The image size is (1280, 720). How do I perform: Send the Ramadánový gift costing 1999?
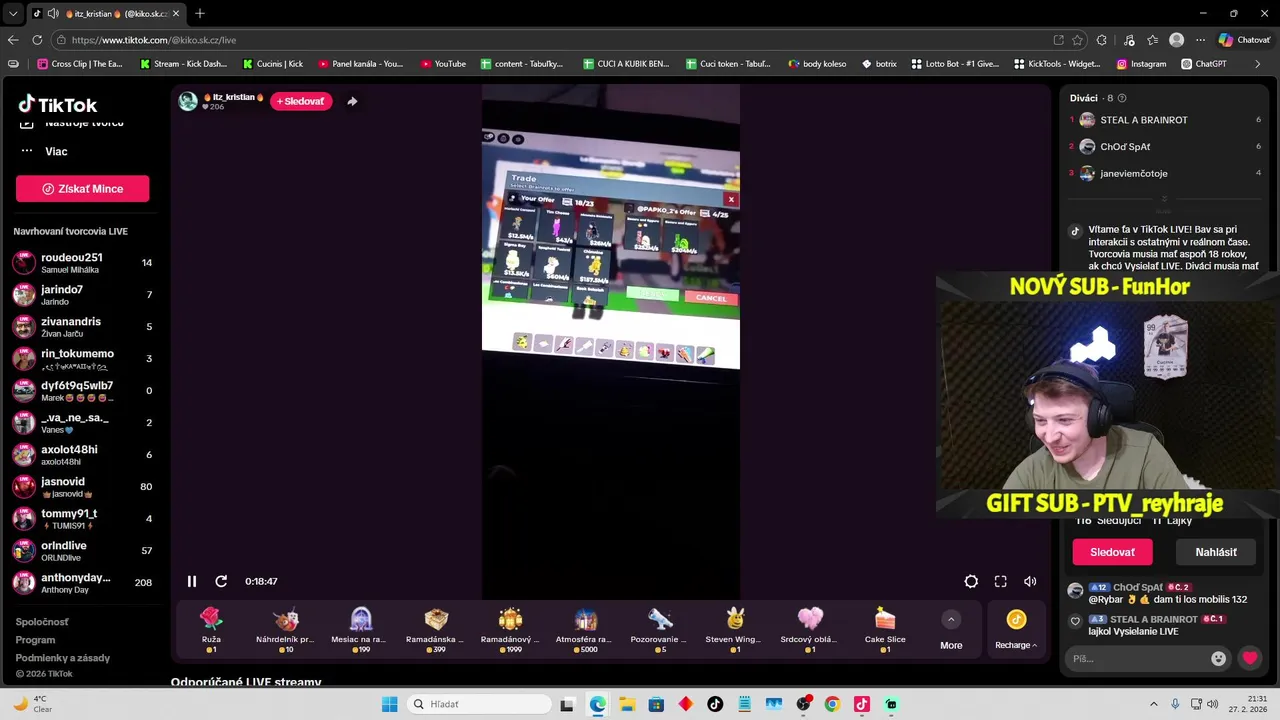pyautogui.click(x=510, y=629)
